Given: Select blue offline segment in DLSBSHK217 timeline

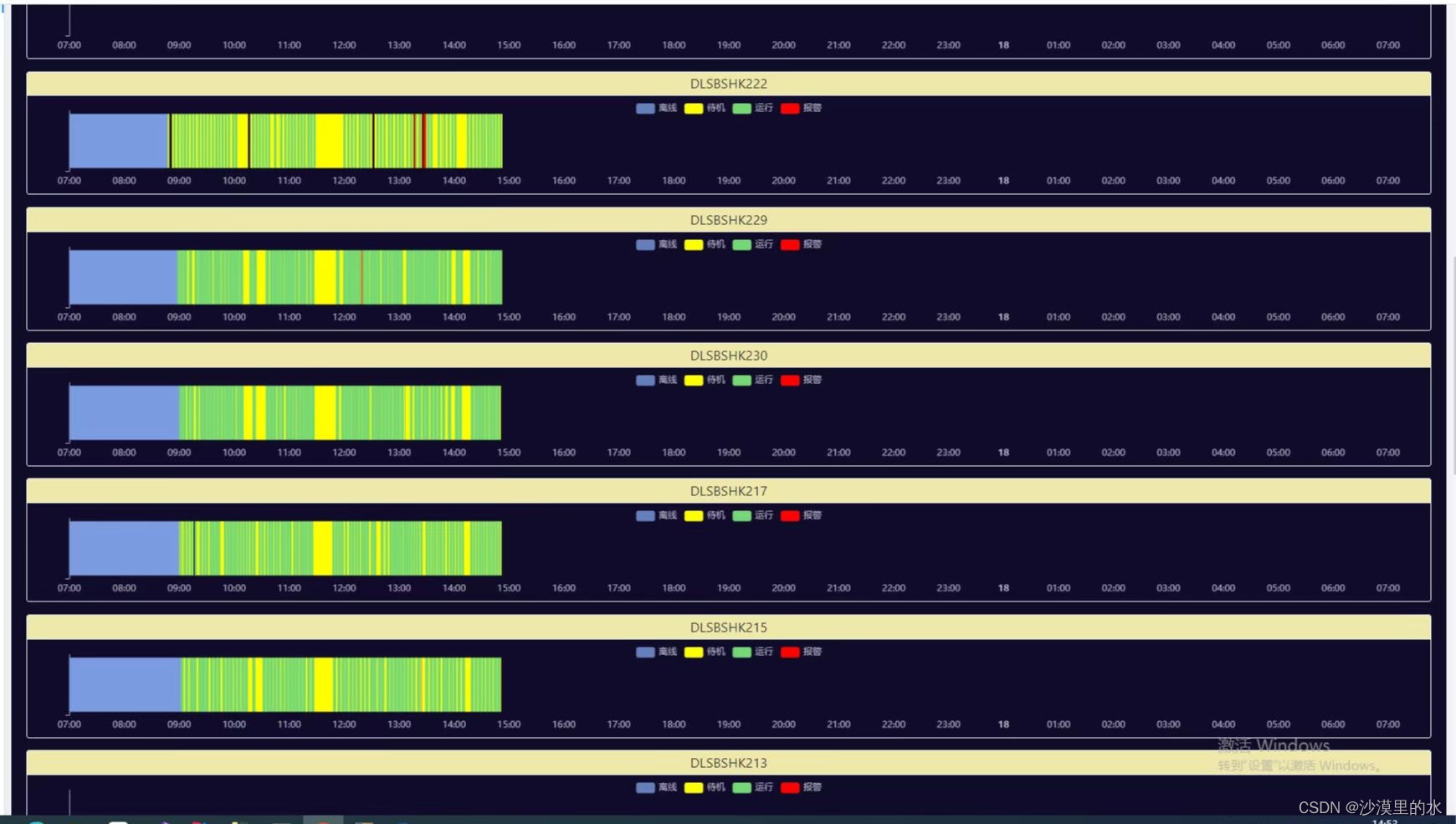Looking at the screenshot, I should pyautogui.click(x=124, y=548).
